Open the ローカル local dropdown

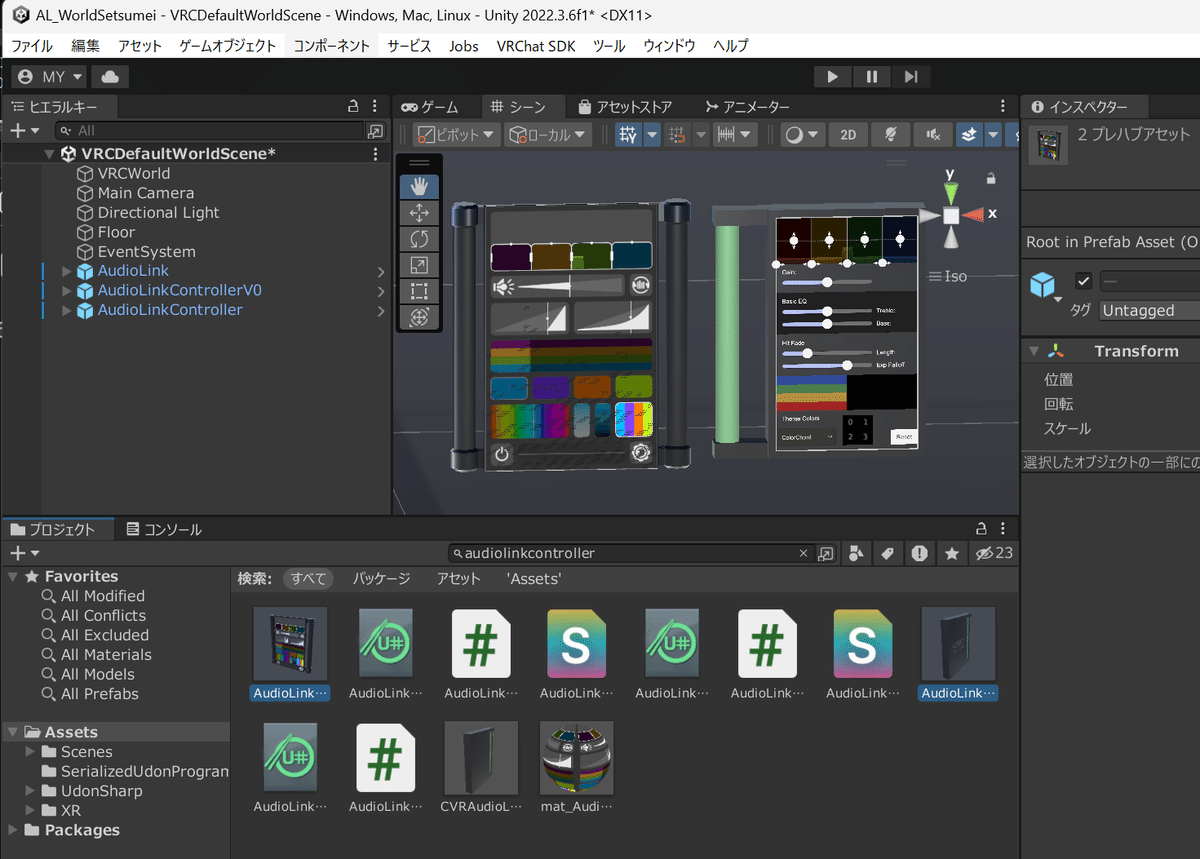click(549, 135)
